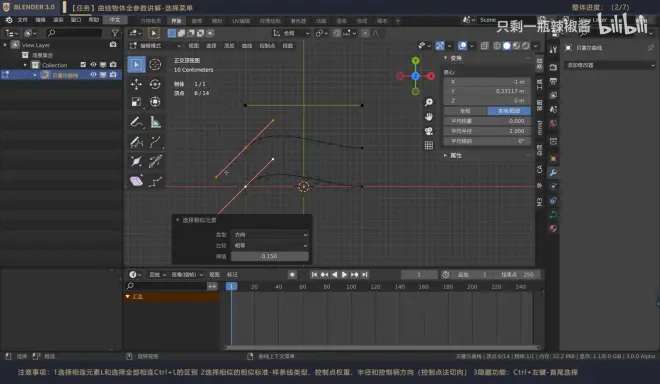660x384 pixels.
Task: Select the Shear tool
Action: tap(136, 181)
